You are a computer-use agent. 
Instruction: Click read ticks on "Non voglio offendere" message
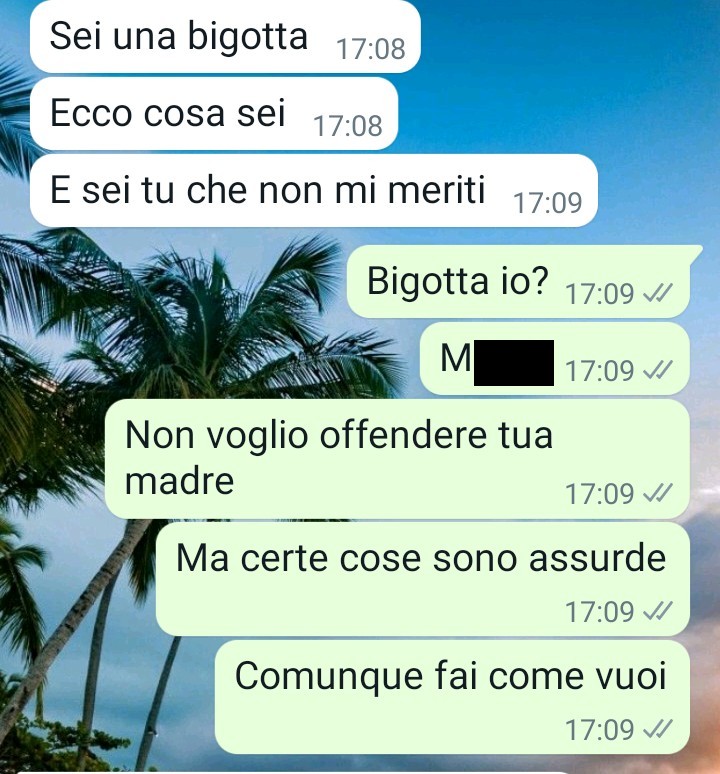click(658, 494)
